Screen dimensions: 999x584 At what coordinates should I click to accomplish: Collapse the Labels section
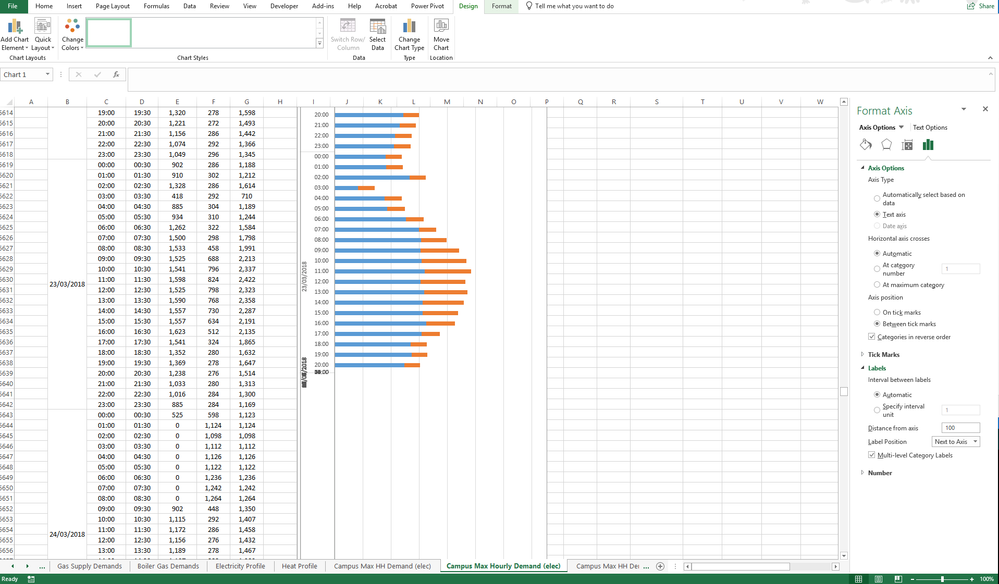coord(863,368)
